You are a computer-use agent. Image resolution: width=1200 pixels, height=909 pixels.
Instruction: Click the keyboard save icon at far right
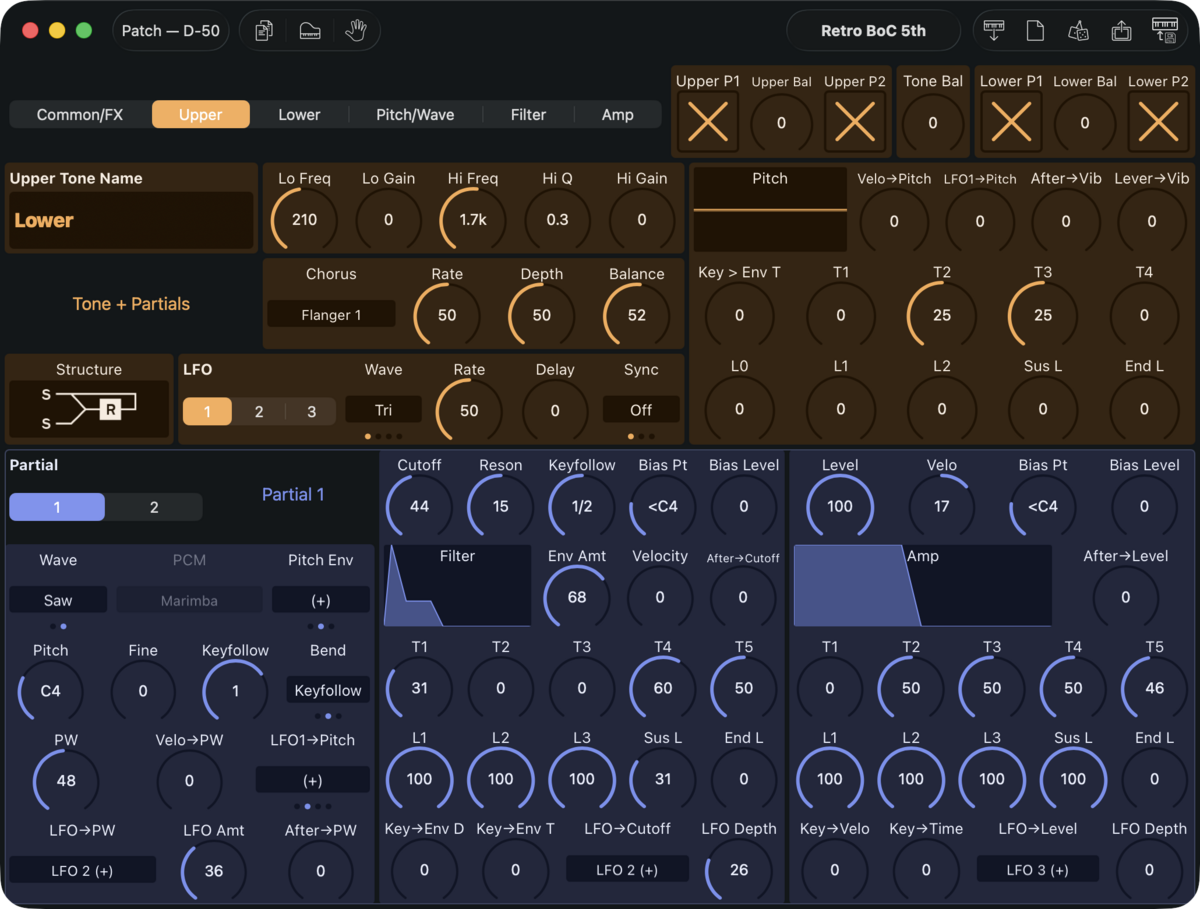click(x=1164, y=31)
